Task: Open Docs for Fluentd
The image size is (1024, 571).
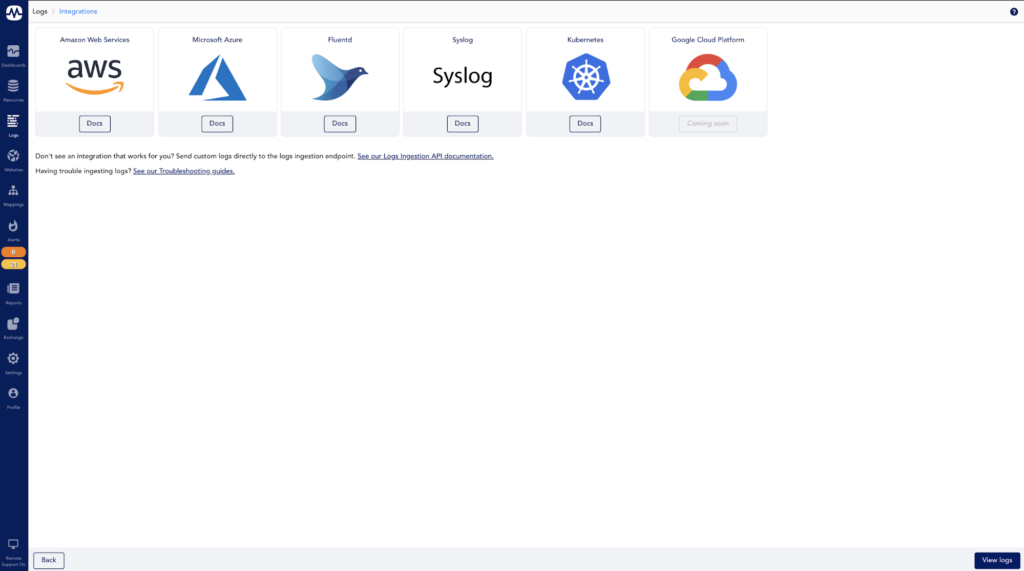Action: tap(340, 123)
